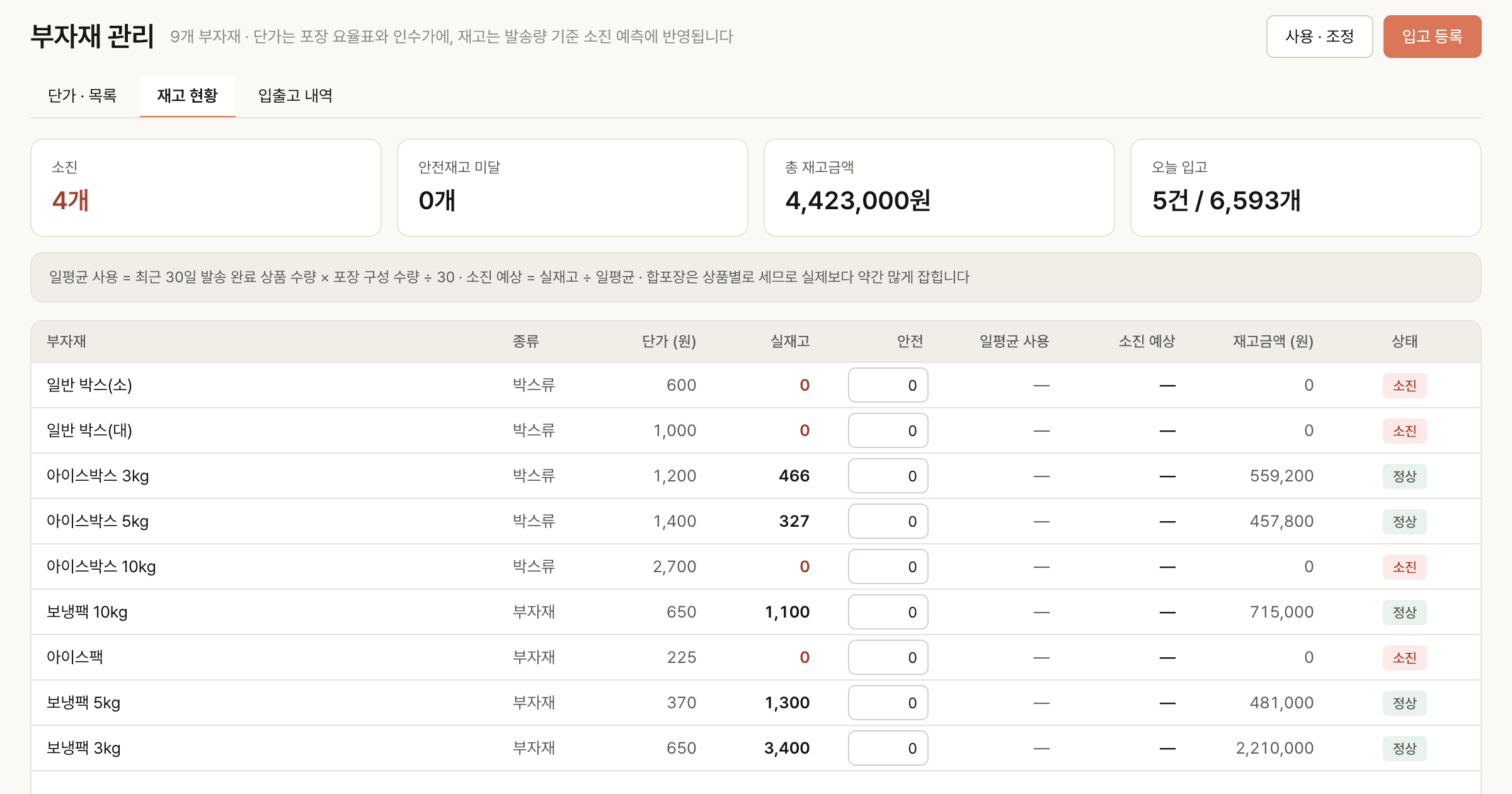Click the 입고 등록 button
The height and width of the screenshot is (794, 1512).
[1432, 37]
